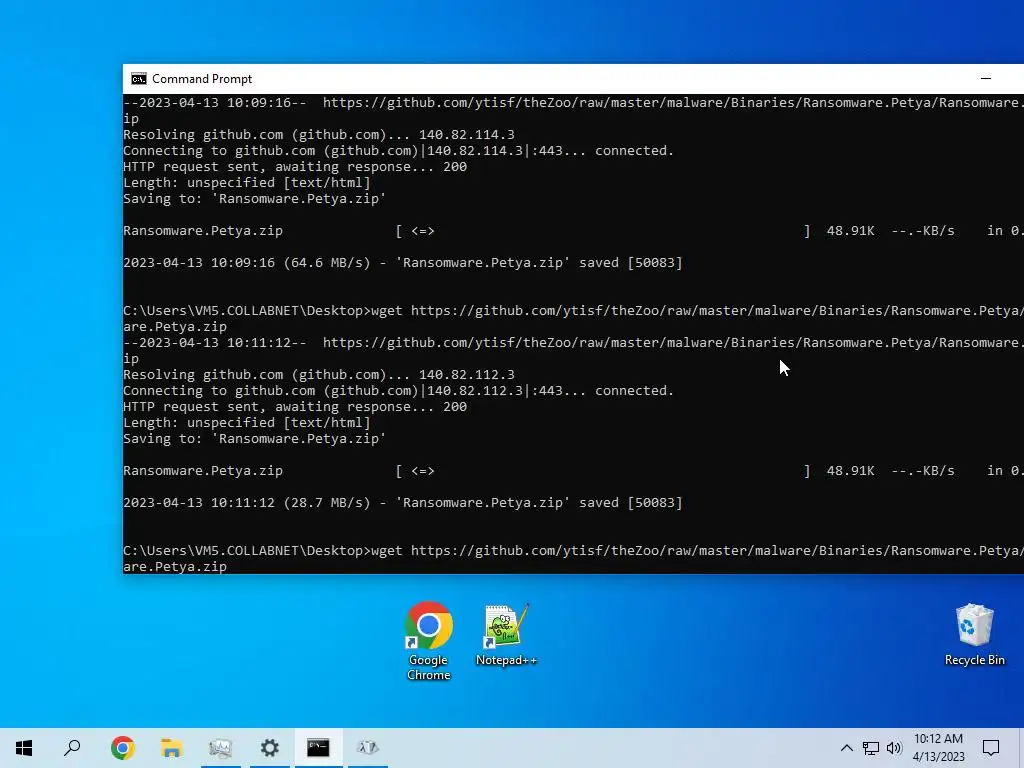Click last wget command prompt line

[x=573, y=558]
